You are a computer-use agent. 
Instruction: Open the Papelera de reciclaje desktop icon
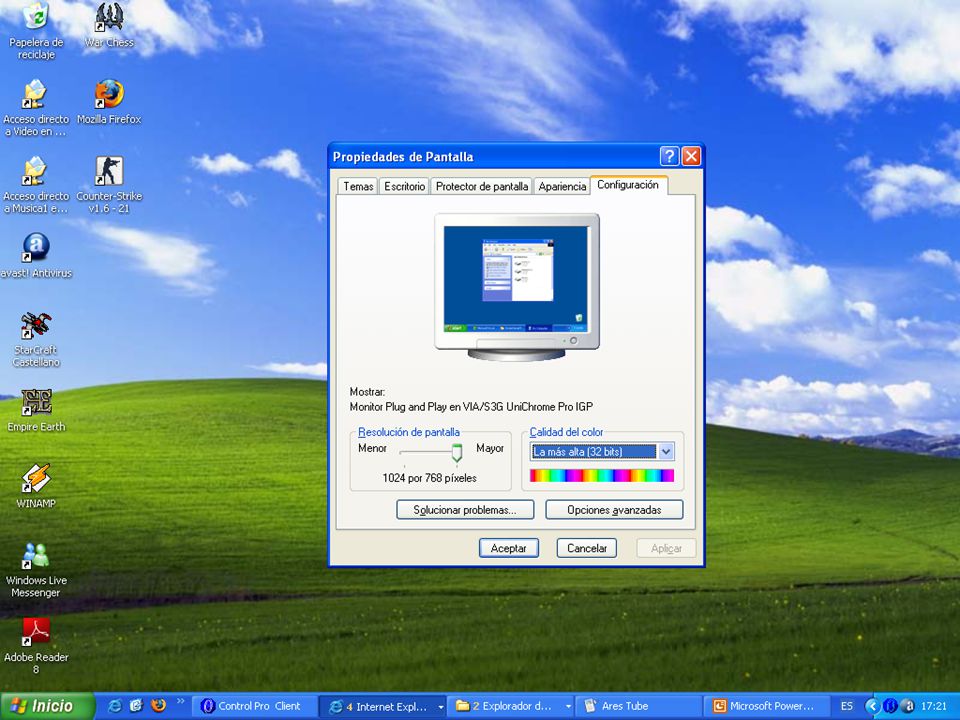pyautogui.click(x=36, y=31)
